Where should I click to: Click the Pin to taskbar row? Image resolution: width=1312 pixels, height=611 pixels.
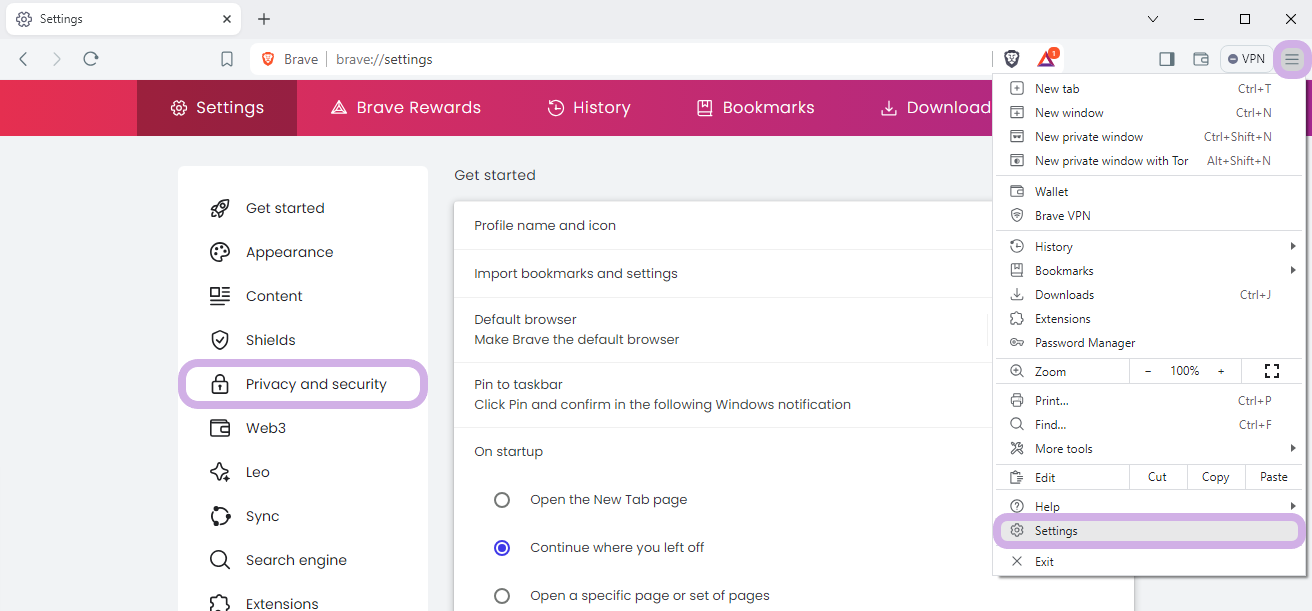(x=723, y=395)
